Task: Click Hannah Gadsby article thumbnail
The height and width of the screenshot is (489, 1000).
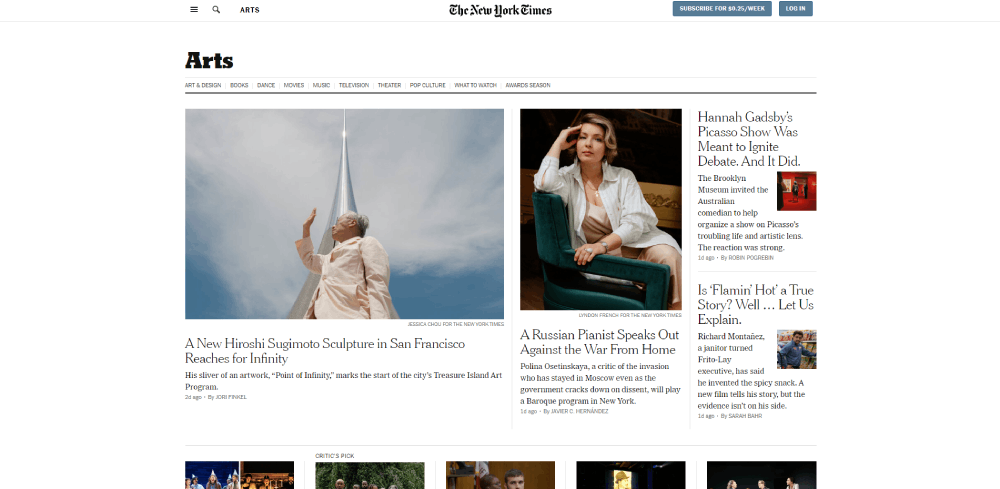Action: [x=797, y=191]
